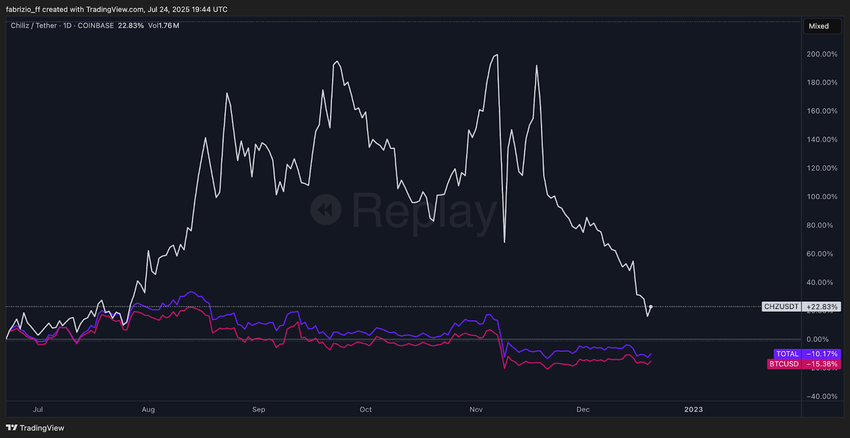Click the Oct label on time axis
Screen dimensions: 850x438
(x=366, y=409)
